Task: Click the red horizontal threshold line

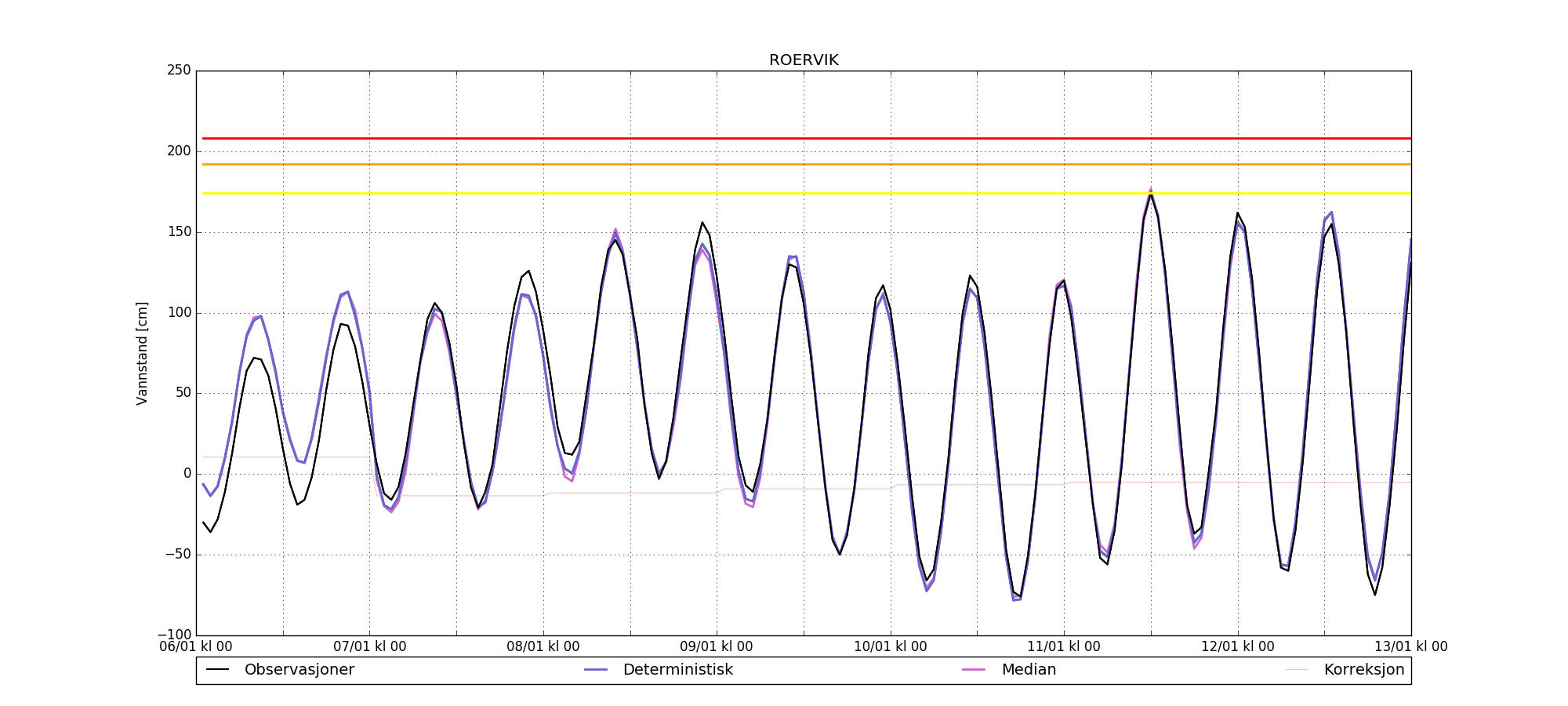Action: [x=804, y=139]
